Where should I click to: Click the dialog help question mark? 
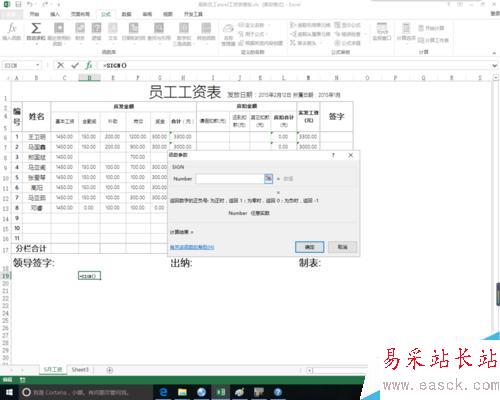(333, 155)
